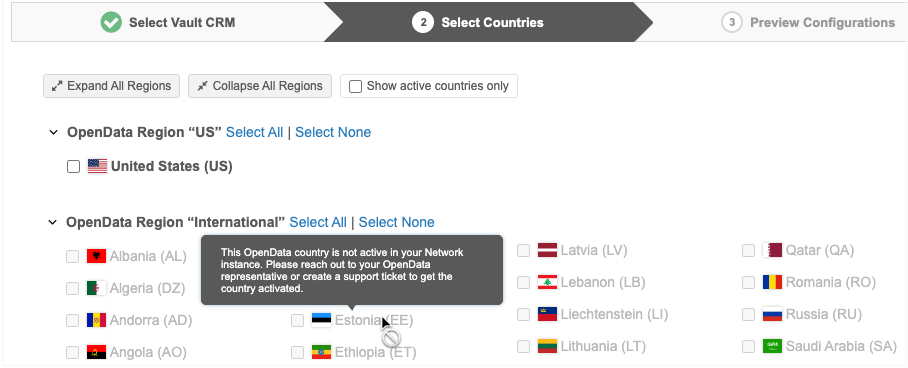908x368 pixels.
Task: Click the Latvia flag icon
Action: coord(547,250)
